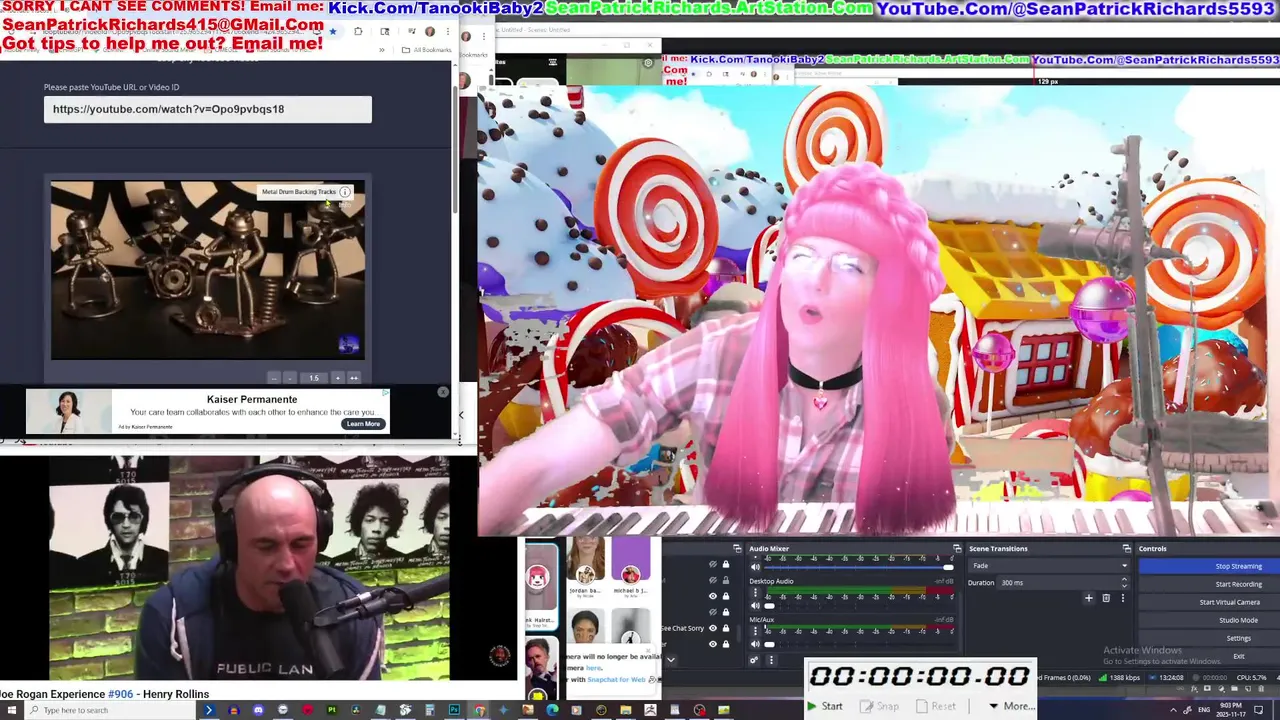1280x720 pixels.
Task: Open the browser extensions puzzle icon
Action: 358,31
